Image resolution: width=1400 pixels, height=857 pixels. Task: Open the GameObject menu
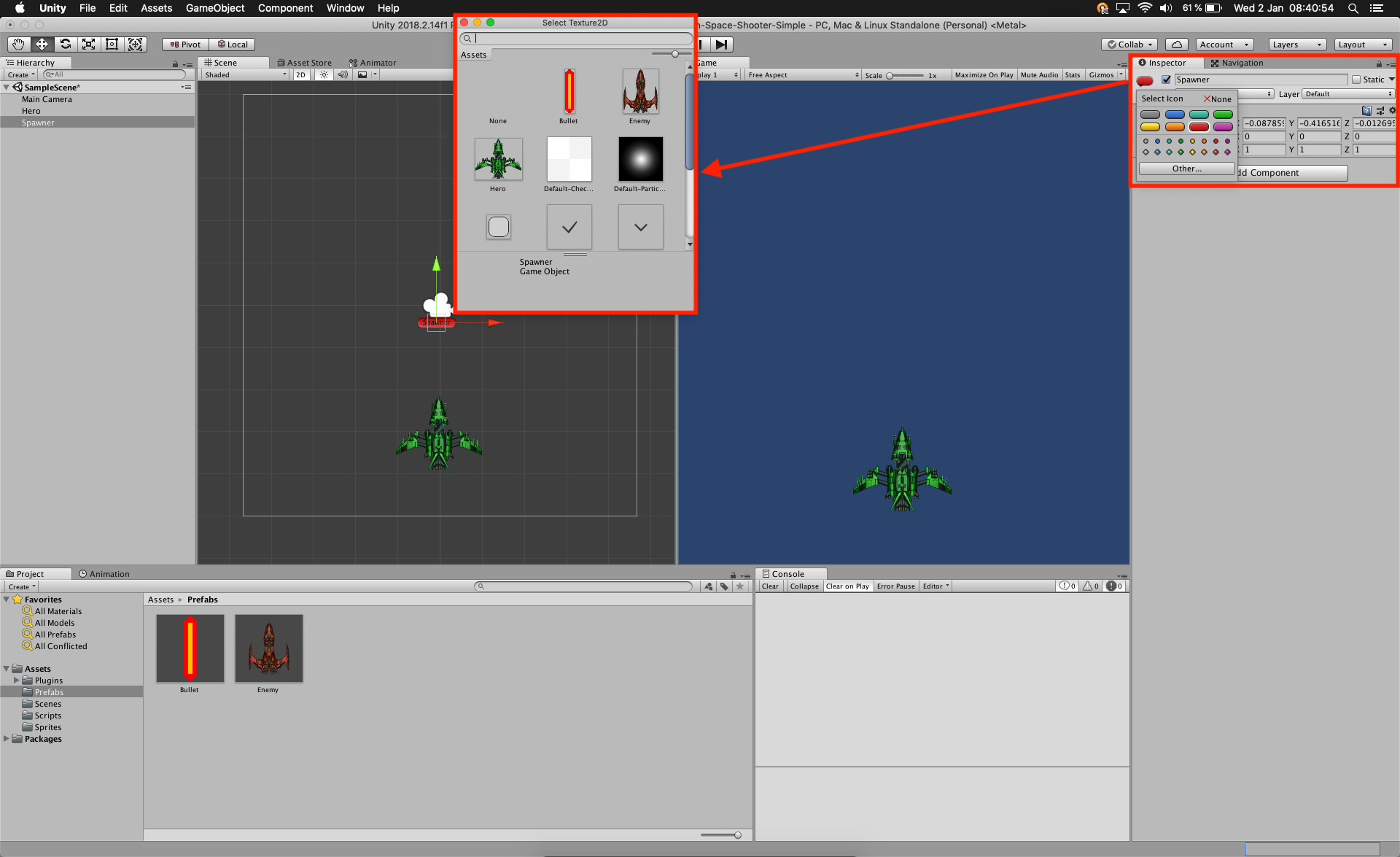[214, 8]
